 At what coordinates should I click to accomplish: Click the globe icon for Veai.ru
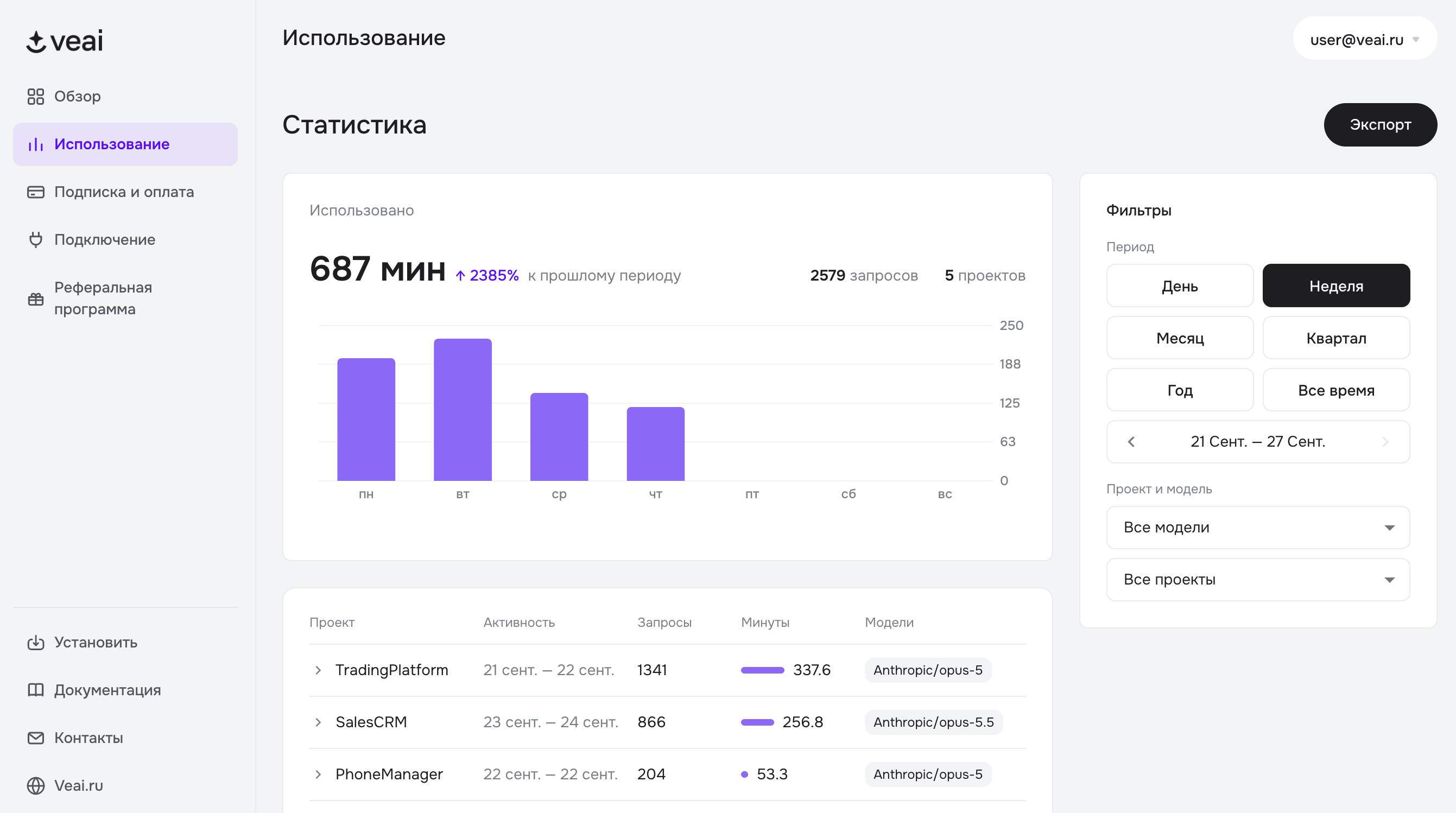tap(36, 786)
